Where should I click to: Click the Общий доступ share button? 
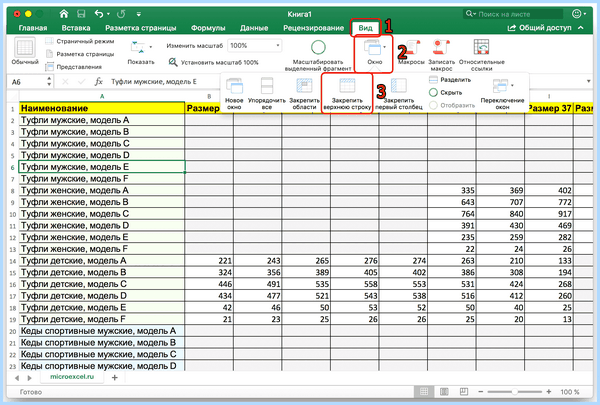click(539, 28)
